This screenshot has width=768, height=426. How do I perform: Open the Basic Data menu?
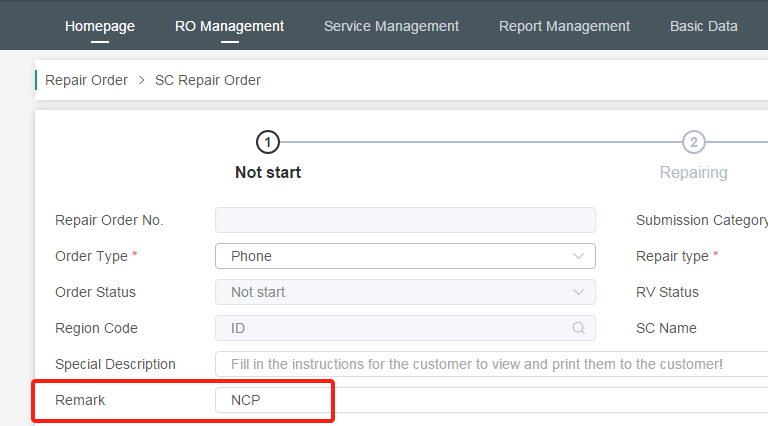click(703, 26)
